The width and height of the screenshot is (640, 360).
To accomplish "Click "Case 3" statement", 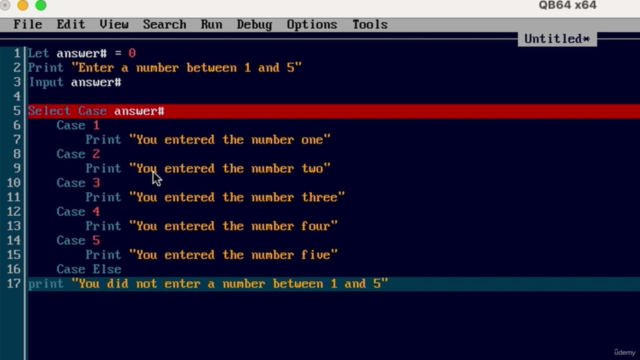I will 78,183.
